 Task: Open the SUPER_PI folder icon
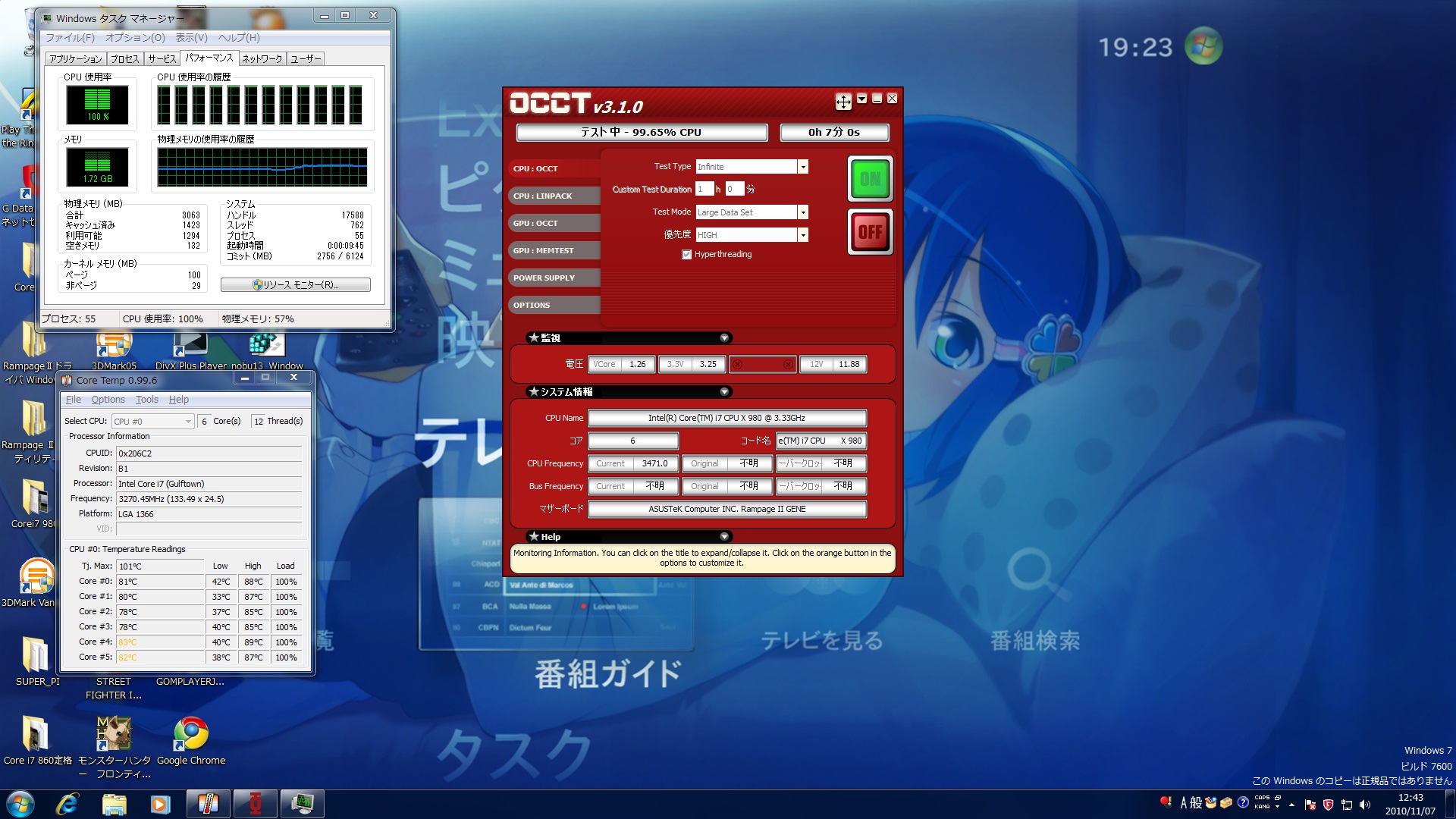36,654
